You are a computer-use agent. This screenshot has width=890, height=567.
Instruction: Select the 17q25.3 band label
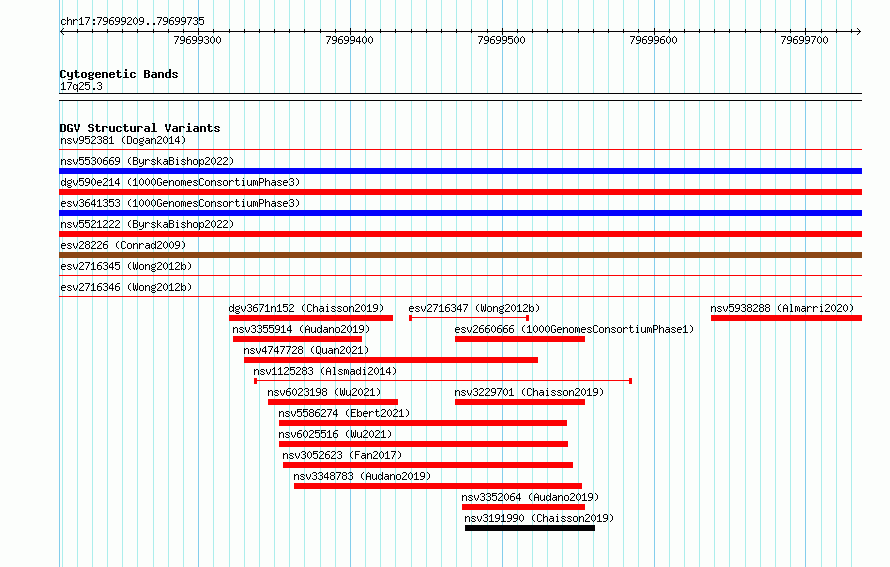point(81,86)
